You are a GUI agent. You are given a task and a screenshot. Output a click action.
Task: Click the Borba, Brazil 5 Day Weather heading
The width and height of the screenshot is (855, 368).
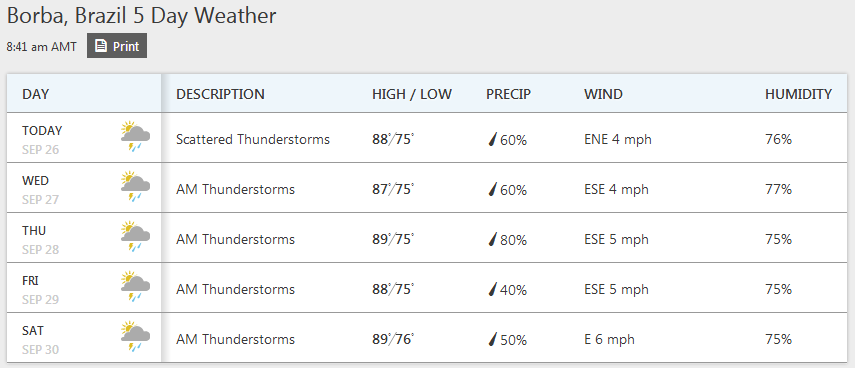click(x=142, y=15)
